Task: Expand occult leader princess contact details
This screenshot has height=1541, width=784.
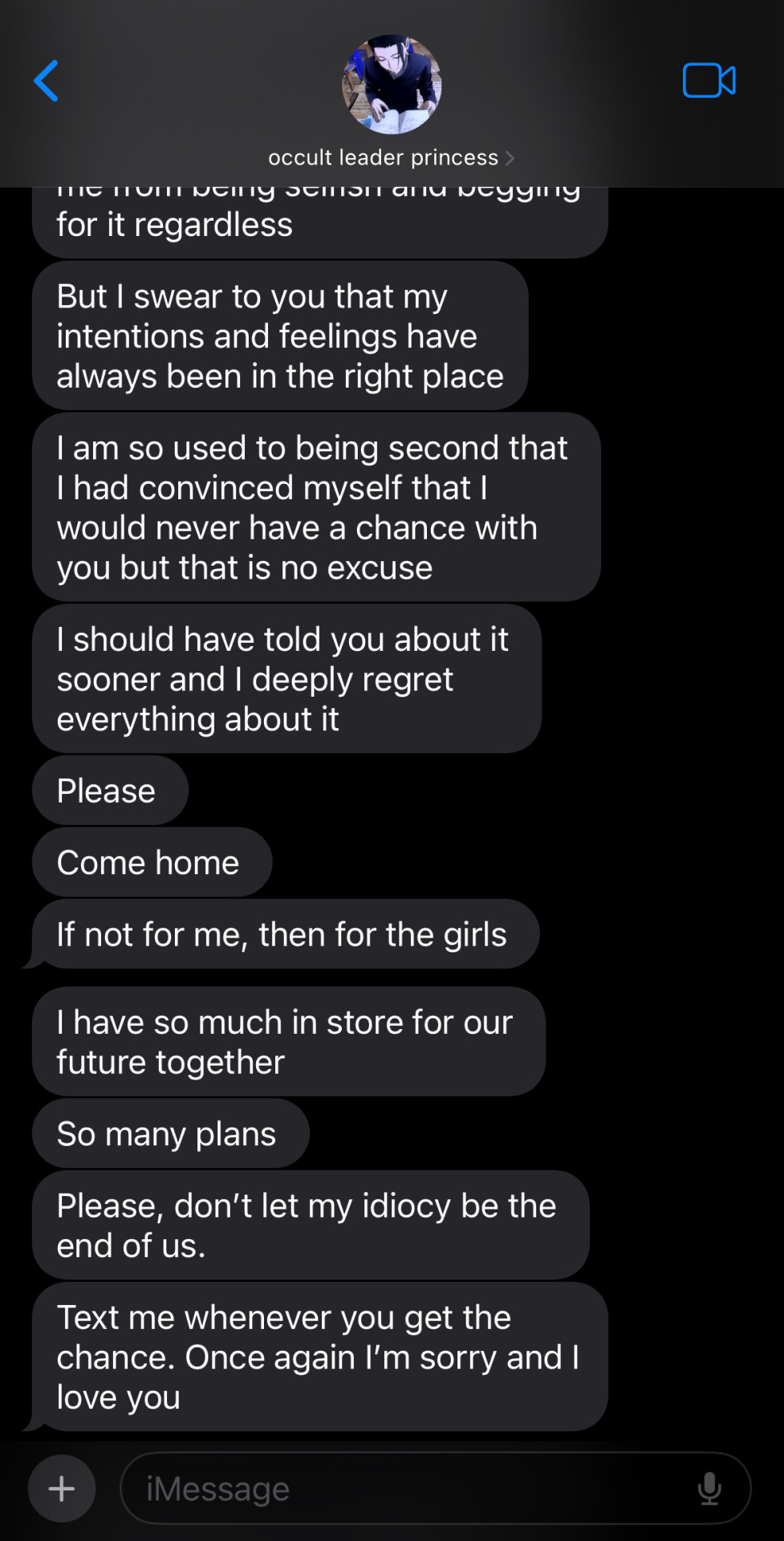Action: 392,157
